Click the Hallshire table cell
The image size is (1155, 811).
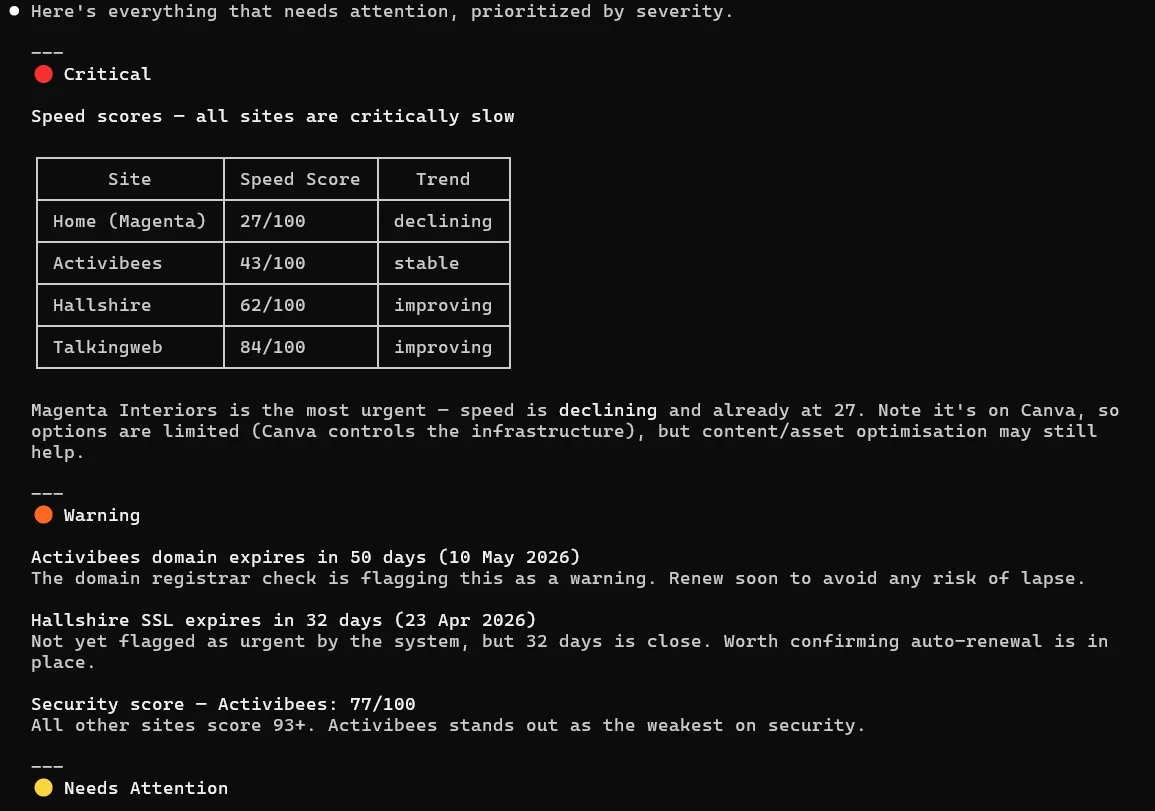tap(103, 305)
